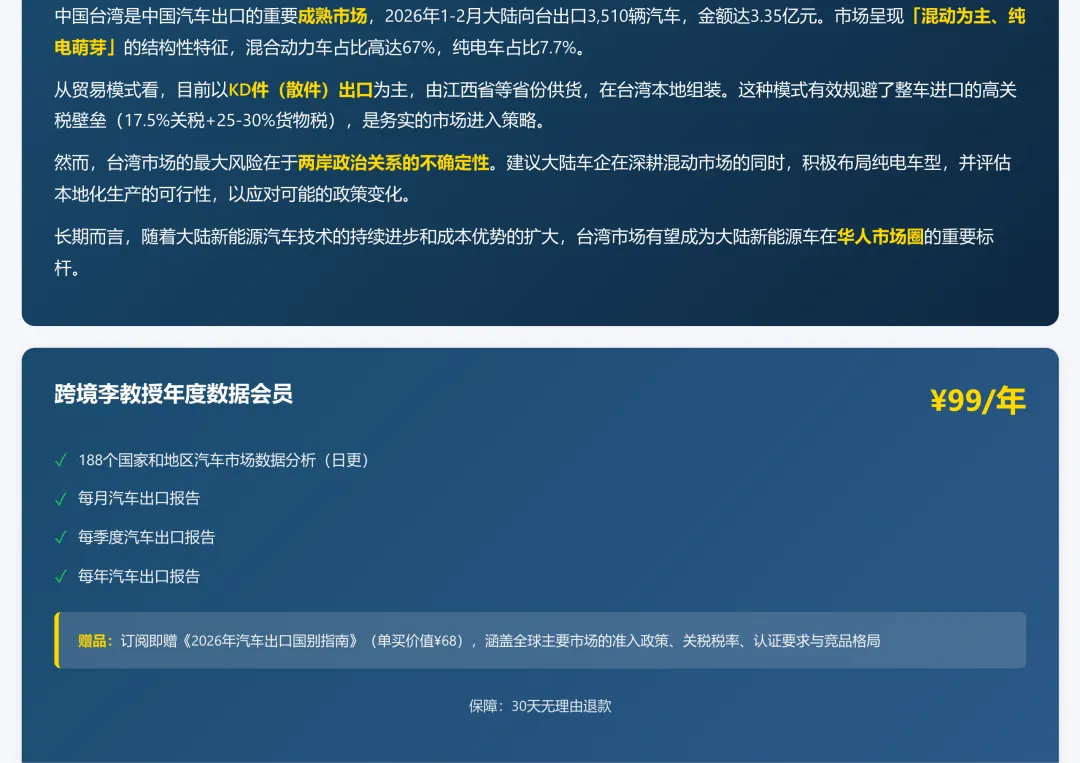Click the checkmark beside 每季度汽车出口报告
The image size is (1080, 763).
pos(60,538)
